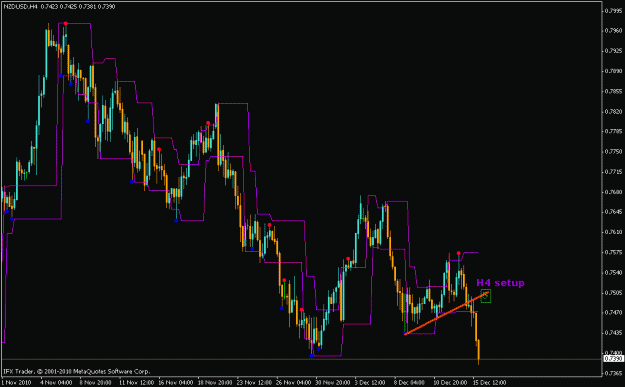Viewport: 625px width, 387px height.
Task: Click the 0.7785 price axis label
Action: (614, 131)
